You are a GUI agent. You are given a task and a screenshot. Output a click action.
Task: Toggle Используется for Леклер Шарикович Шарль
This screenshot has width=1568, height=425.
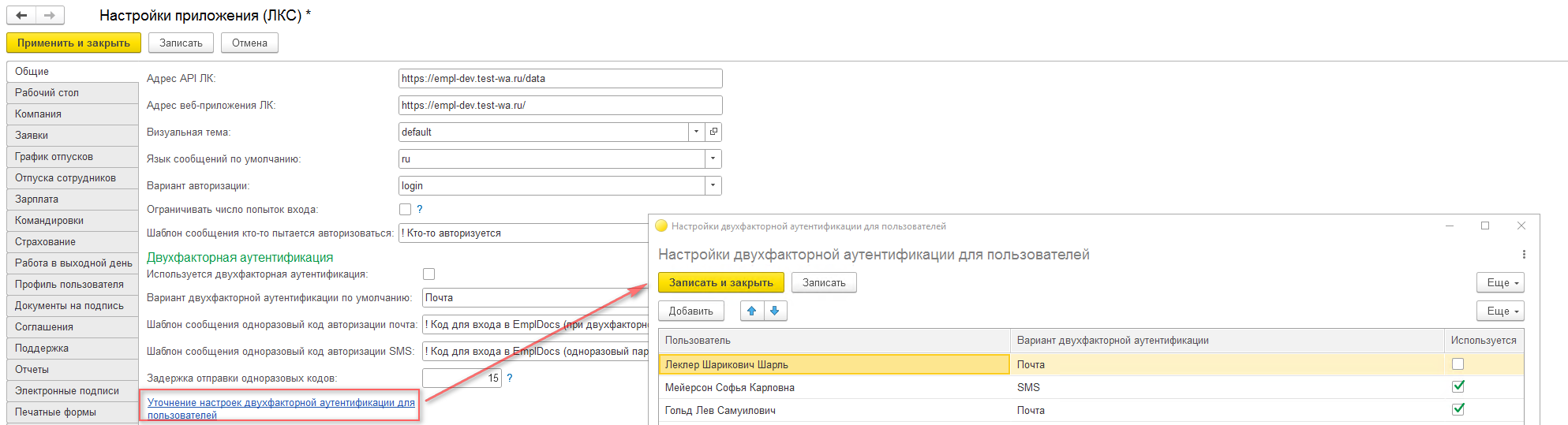tap(1458, 364)
